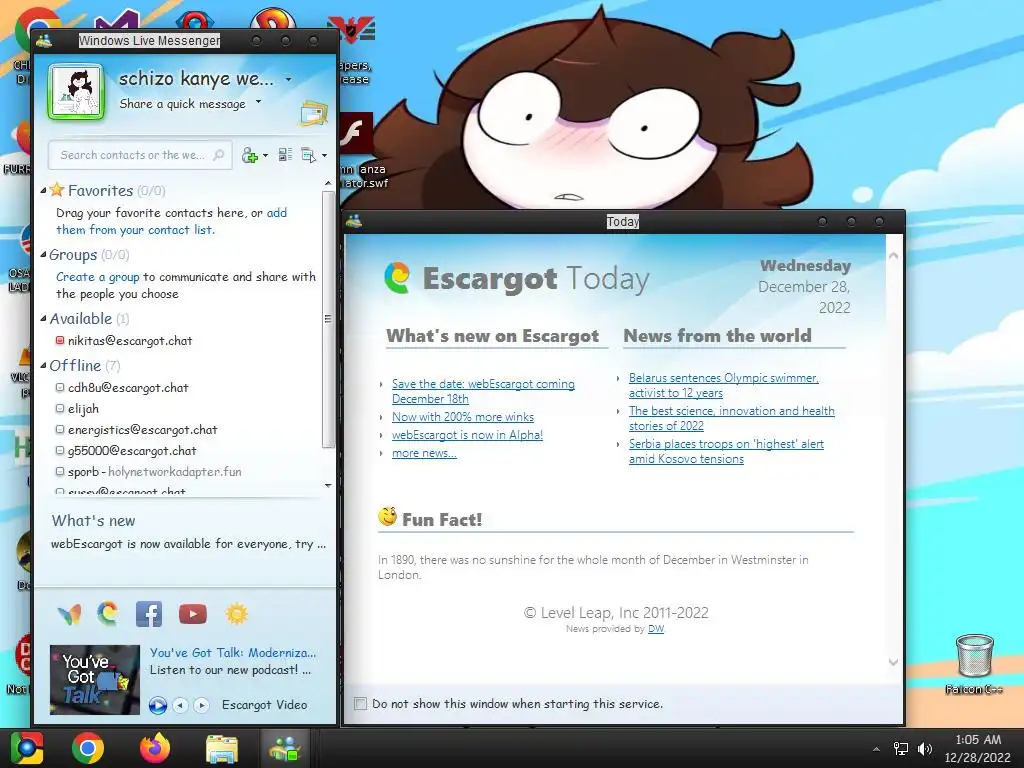Change contact list layout icon
The height and width of the screenshot is (768, 1024).
point(285,155)
